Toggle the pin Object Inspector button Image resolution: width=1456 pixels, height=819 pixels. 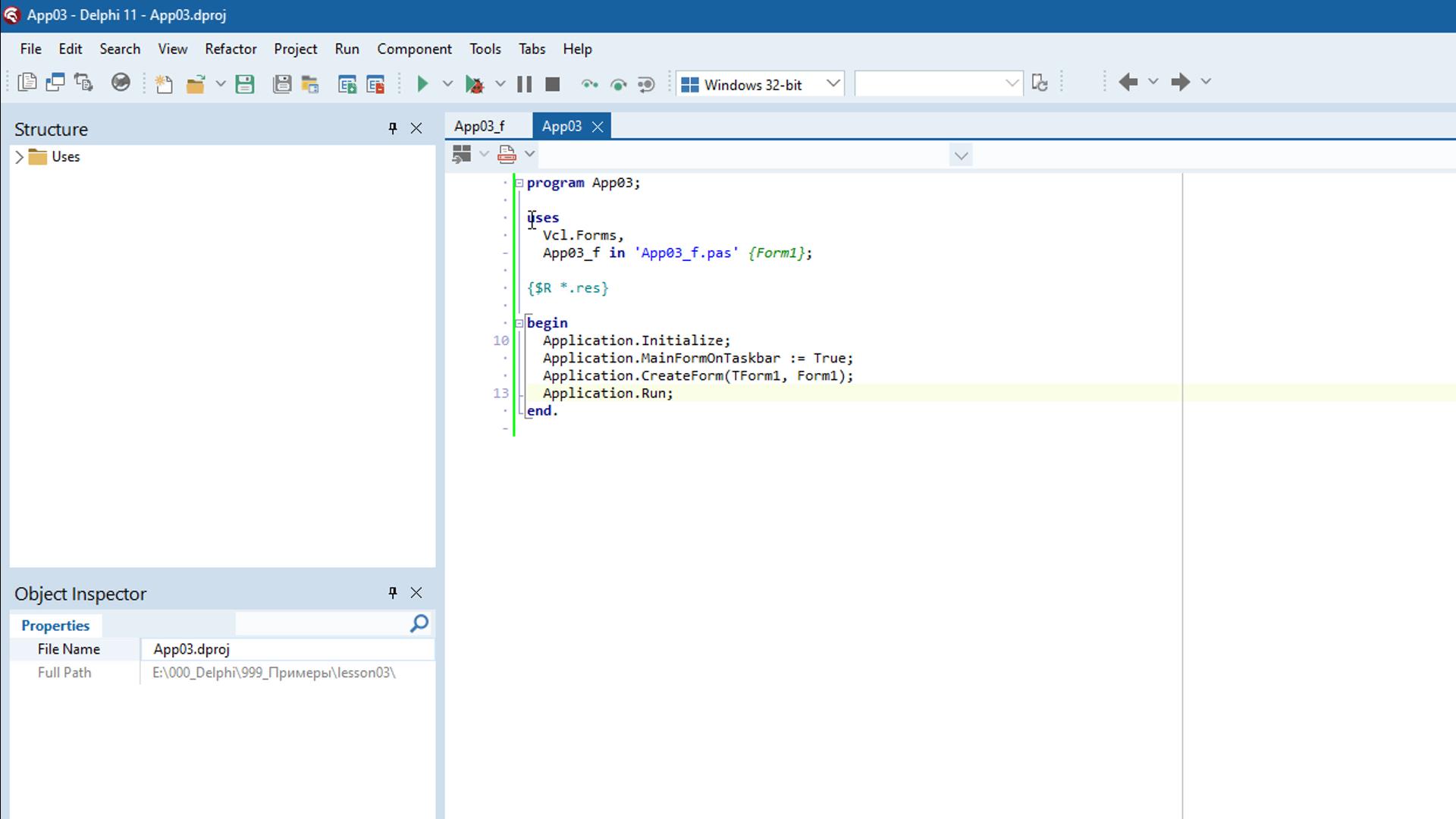(392, 593)
